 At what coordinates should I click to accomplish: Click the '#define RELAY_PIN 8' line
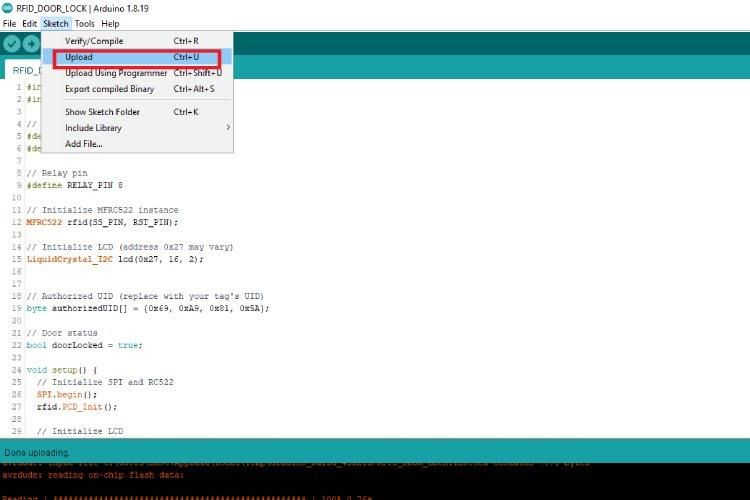[x=75, y=185]
